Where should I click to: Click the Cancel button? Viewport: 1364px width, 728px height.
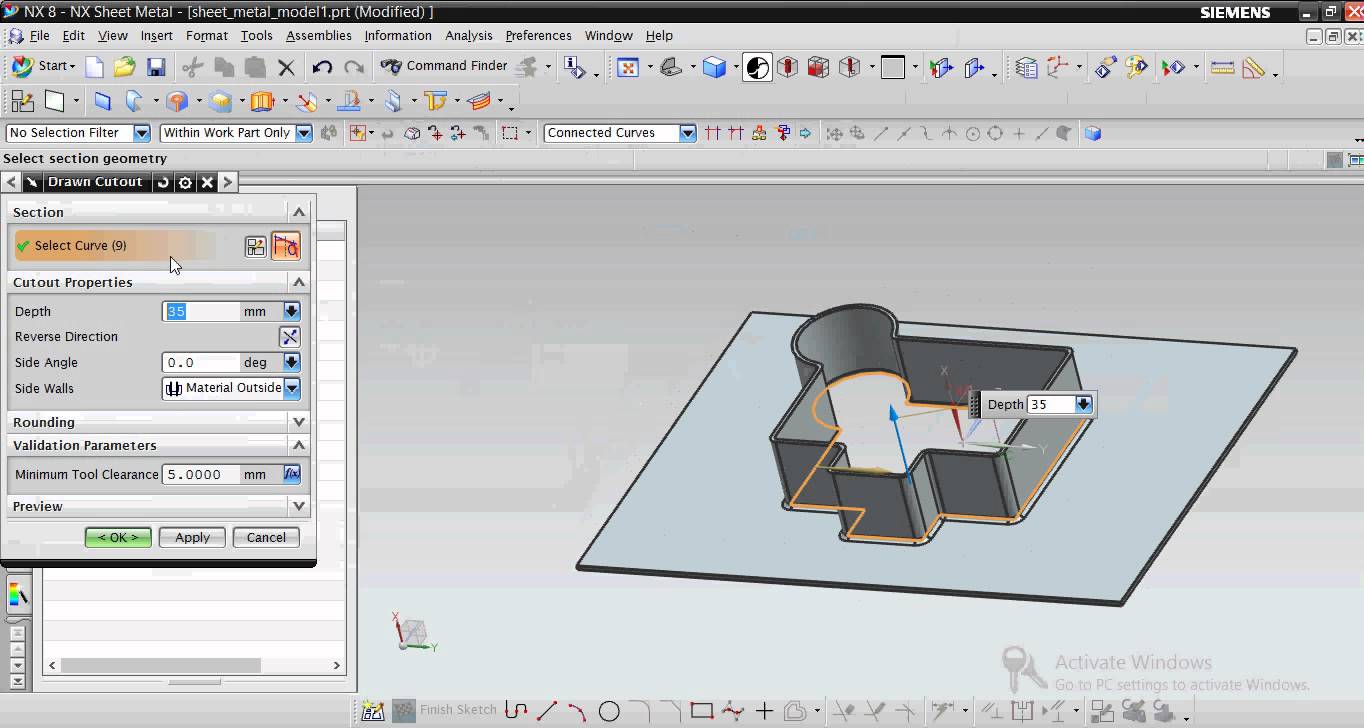click(x=266, y=537)
